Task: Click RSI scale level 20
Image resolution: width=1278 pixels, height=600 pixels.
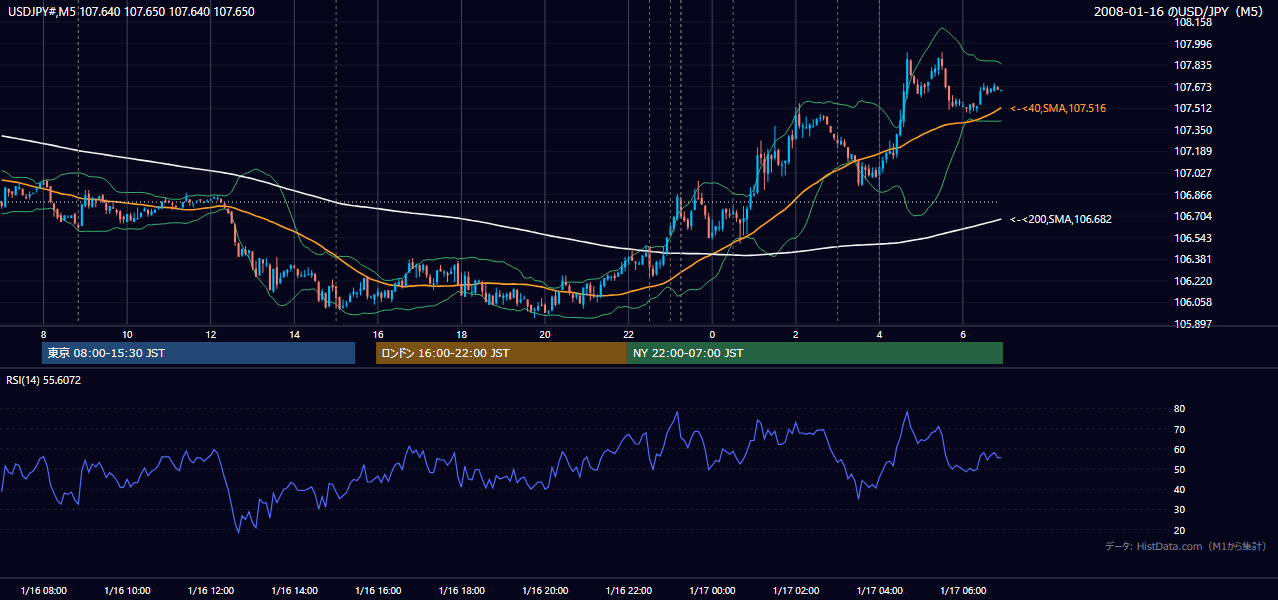Action: point(1180,530)
